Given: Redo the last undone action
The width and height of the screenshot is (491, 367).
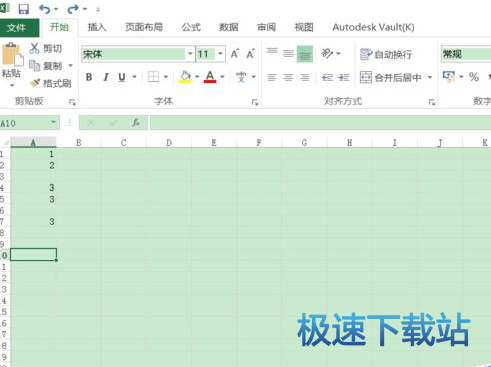Looking at the screenshot, I should click(72, 9).
